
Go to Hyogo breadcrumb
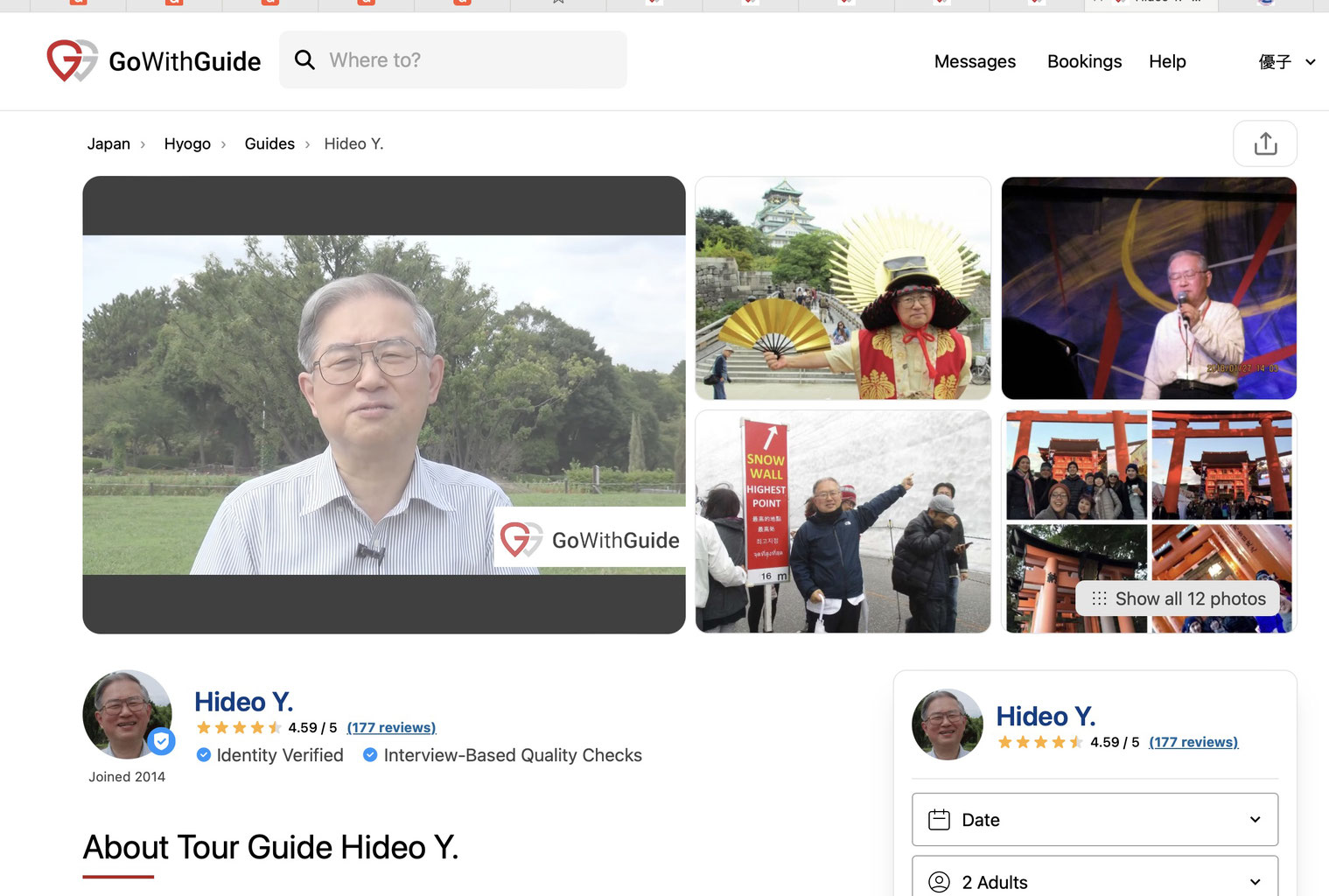click(187, 143)
